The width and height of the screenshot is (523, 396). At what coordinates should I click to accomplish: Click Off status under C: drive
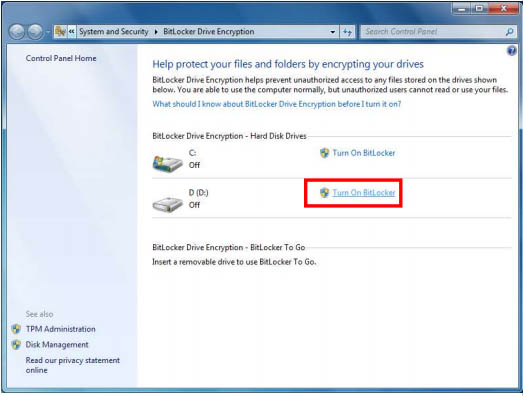[194, 165]
